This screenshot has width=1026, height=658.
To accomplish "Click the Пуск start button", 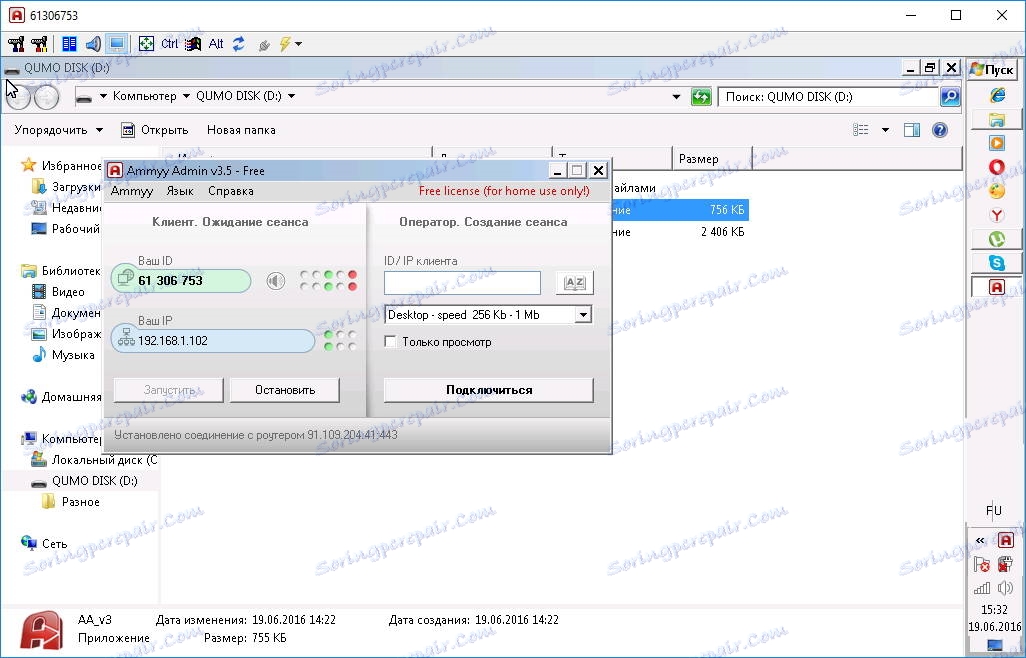I will (992, 69).
